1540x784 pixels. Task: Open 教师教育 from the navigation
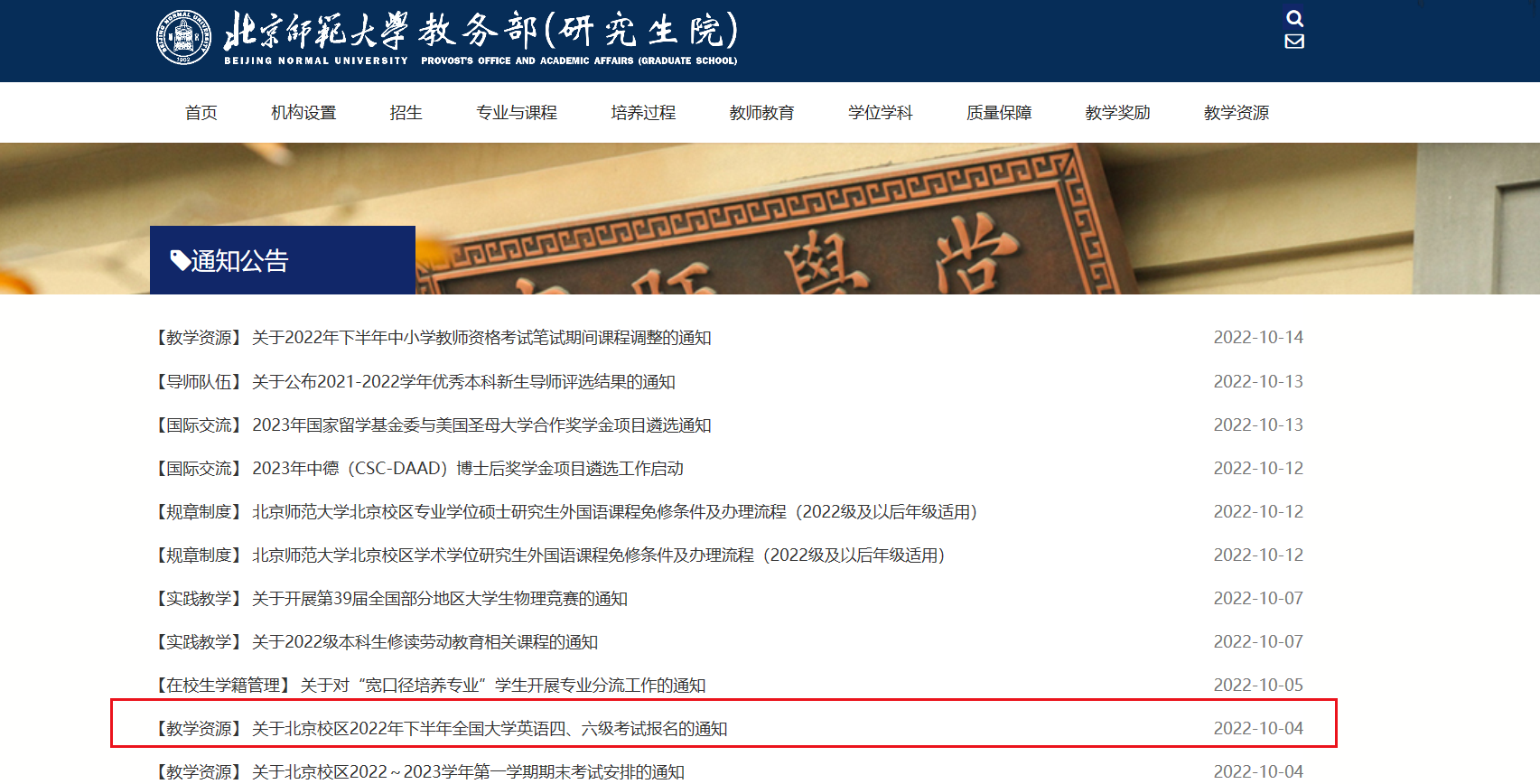pos(761,113)
